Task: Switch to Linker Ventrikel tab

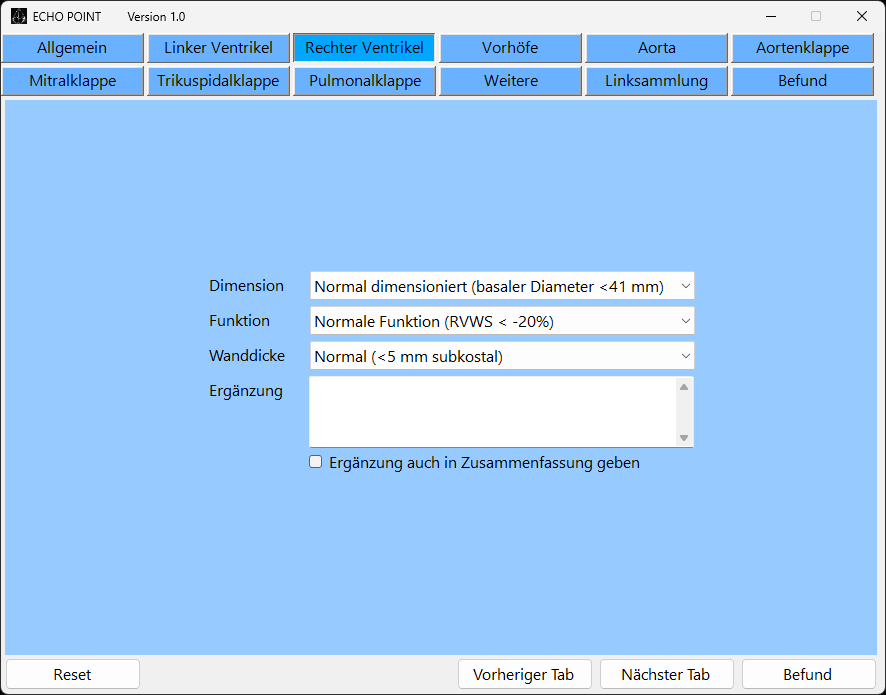Action: (x=218, y=48)
